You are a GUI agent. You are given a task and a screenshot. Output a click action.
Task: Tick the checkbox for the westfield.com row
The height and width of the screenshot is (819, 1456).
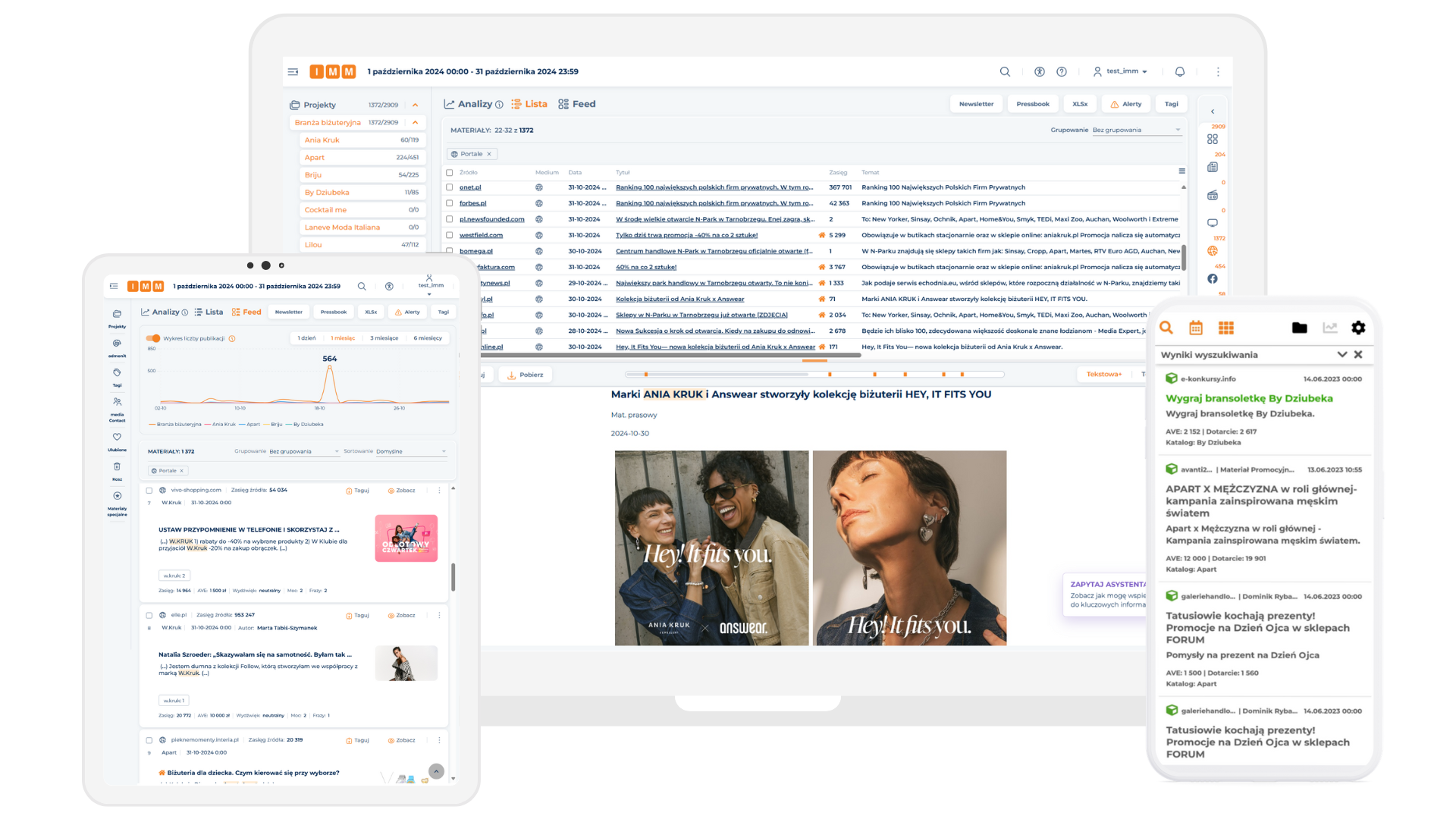(450, 235)
